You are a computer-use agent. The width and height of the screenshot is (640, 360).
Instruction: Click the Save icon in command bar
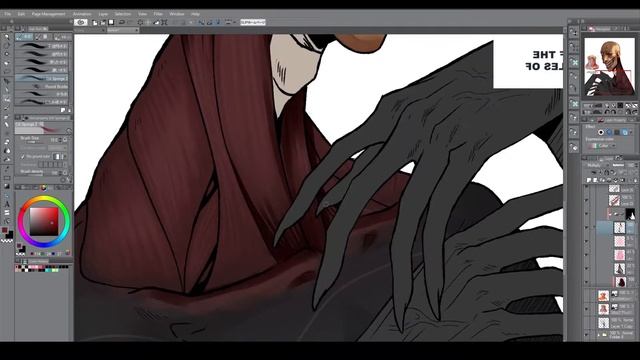click(111, 22)
